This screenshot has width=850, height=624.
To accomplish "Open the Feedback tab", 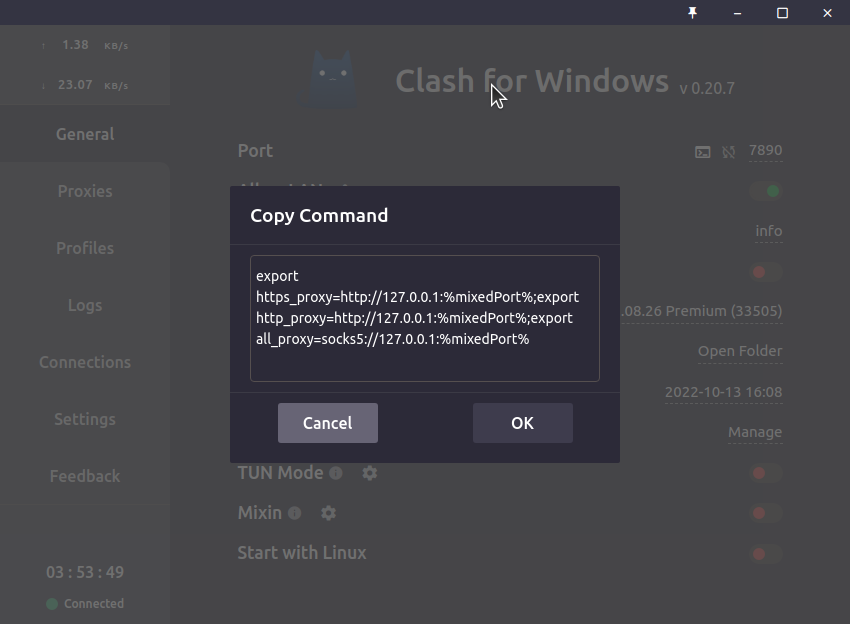I will [x=85, y=475].
